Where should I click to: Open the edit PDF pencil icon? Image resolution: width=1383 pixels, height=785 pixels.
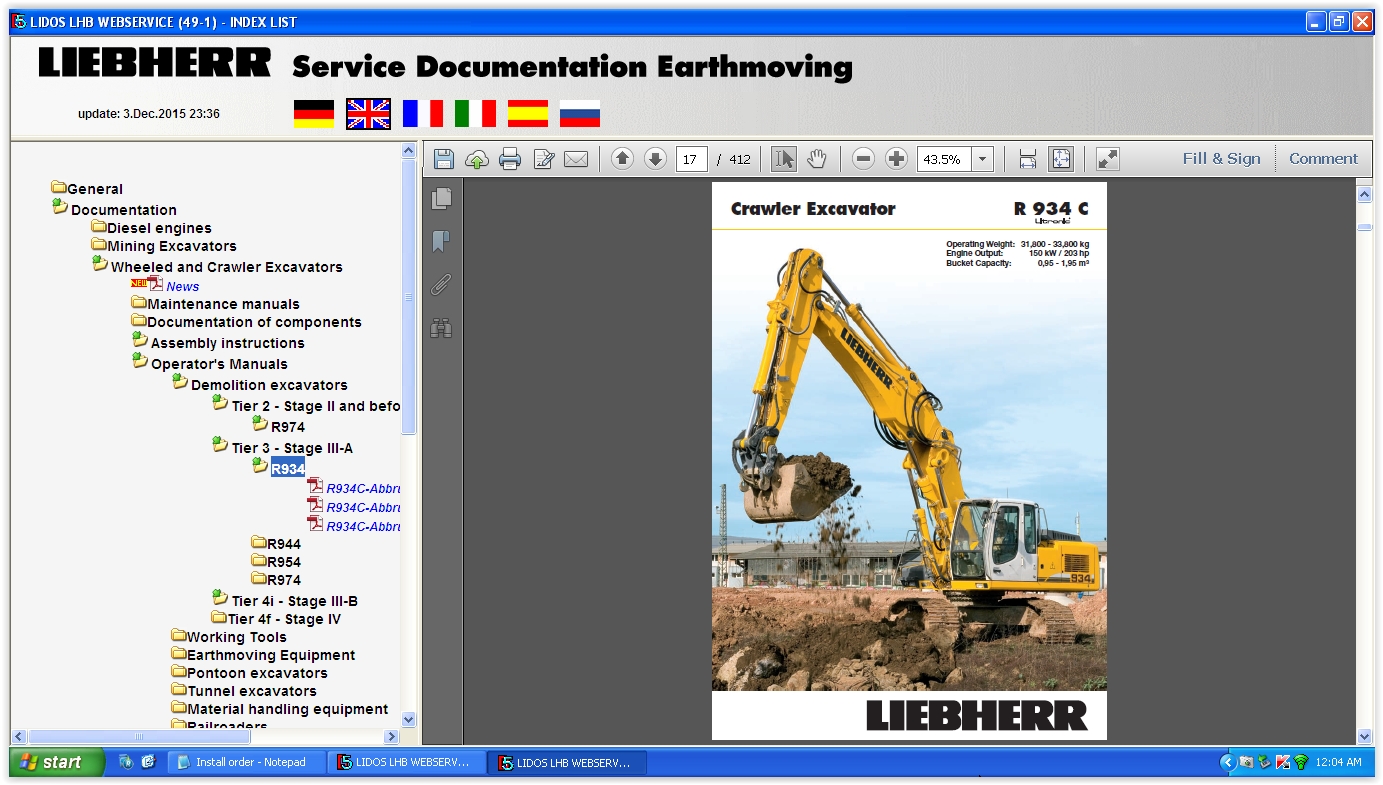(544, 159)
